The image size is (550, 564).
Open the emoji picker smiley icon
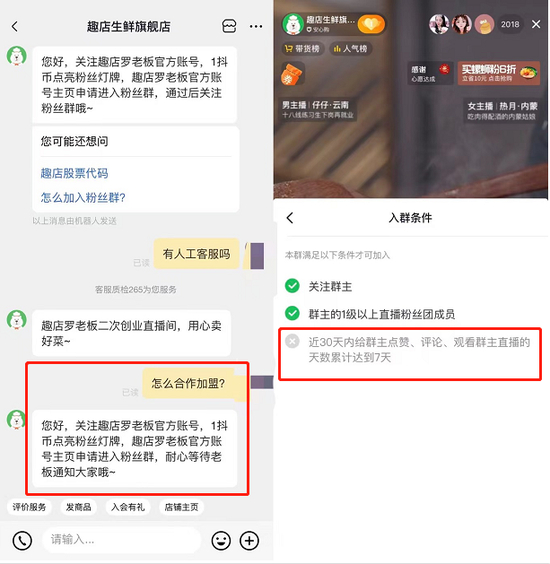(221, 540)
